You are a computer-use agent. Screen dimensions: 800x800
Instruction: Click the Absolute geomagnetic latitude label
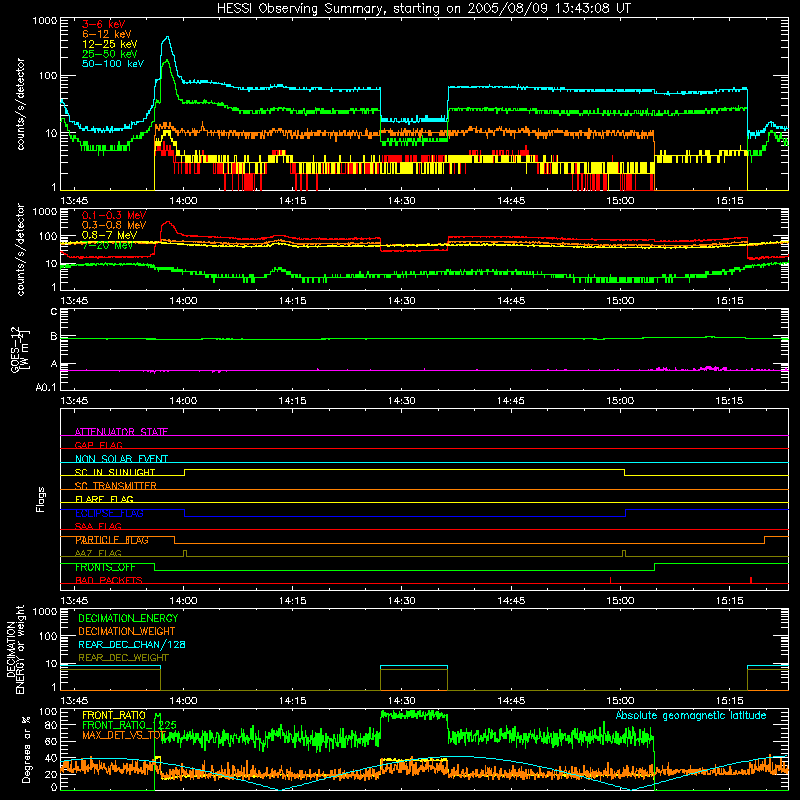coord(691,715)
